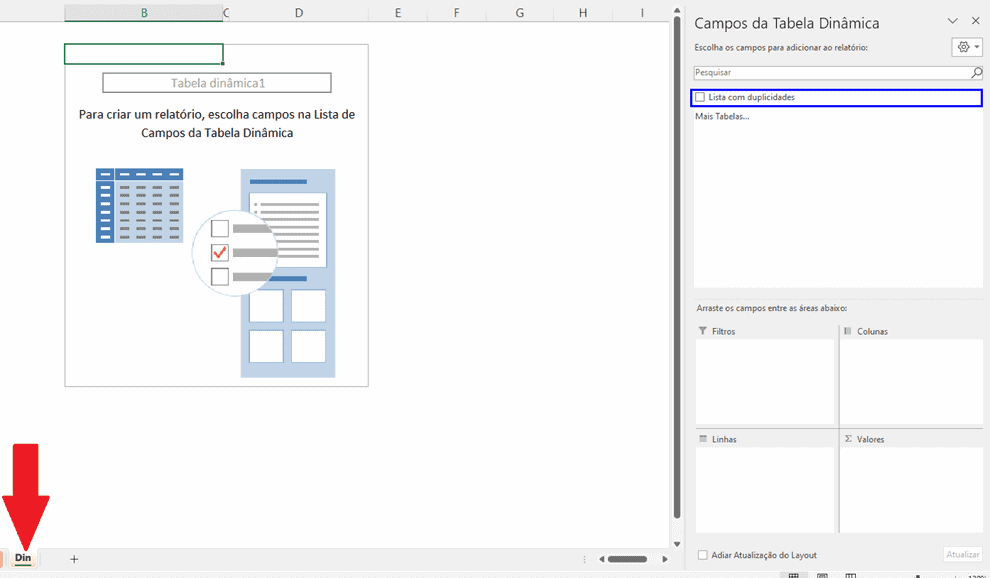Image resolution: width=990 pixels, height=578 pixels.
Task: Check the 'Lista com duplicidades' field
Action: [700, 97]
